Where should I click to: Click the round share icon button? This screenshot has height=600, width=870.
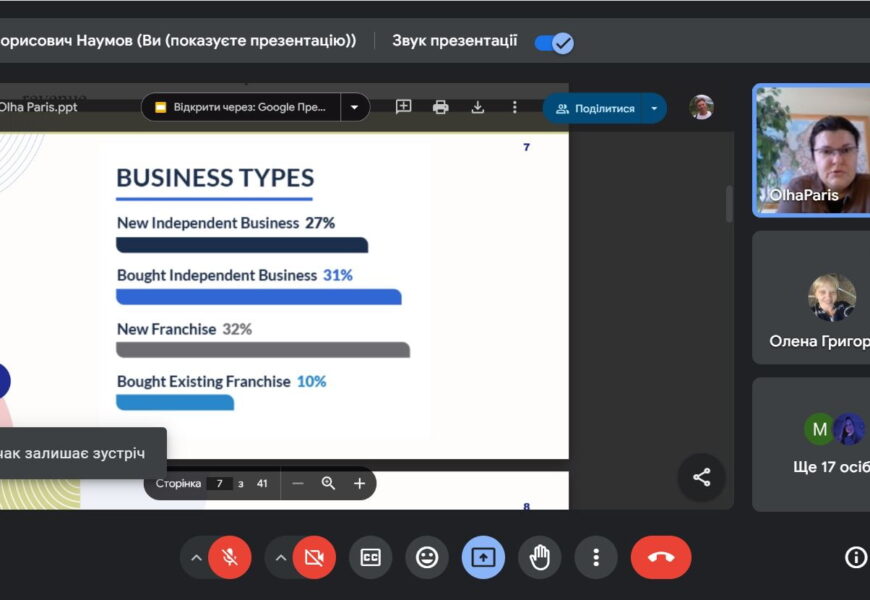click(x=701, y=478)
